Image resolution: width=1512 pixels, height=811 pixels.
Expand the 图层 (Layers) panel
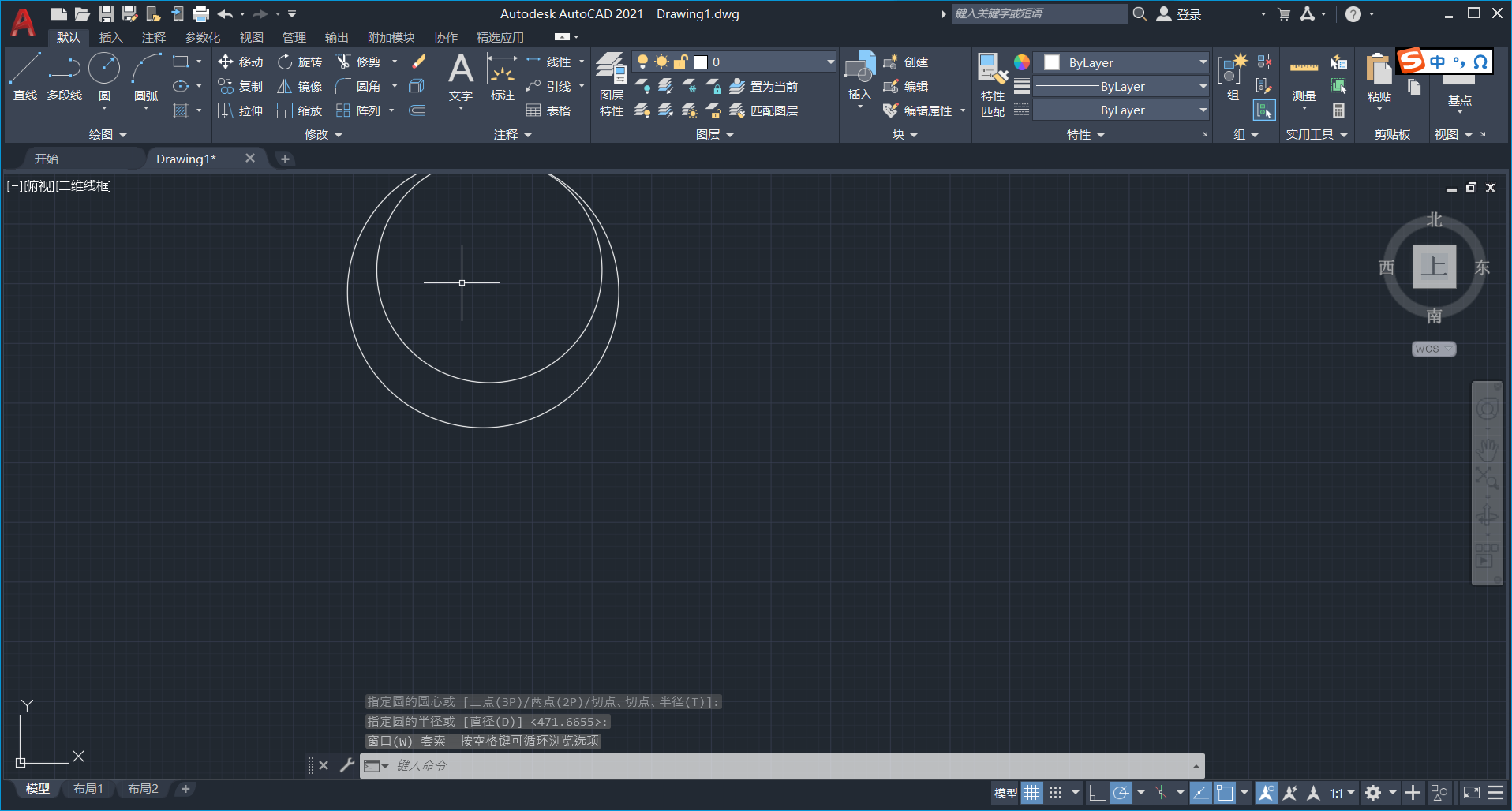point(715,135)
